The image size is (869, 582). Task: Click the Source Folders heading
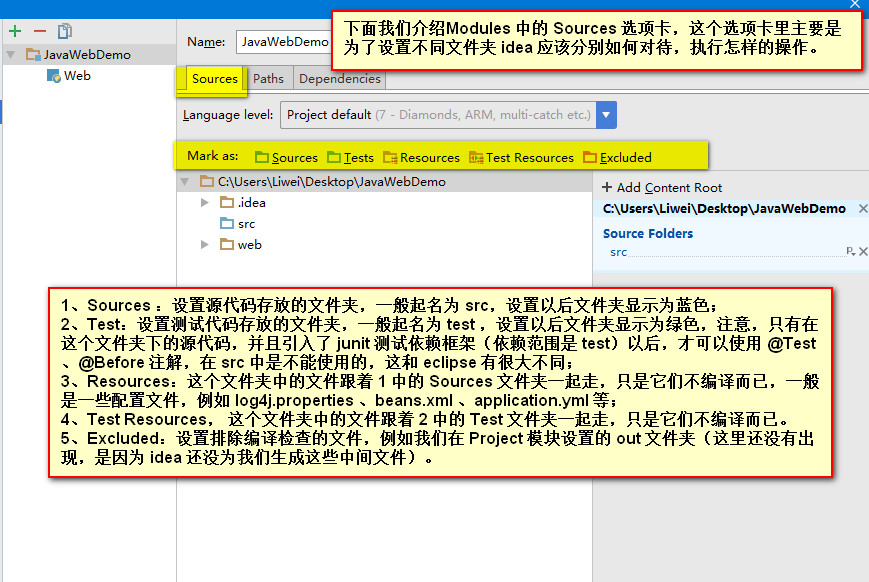coord(648,233)
